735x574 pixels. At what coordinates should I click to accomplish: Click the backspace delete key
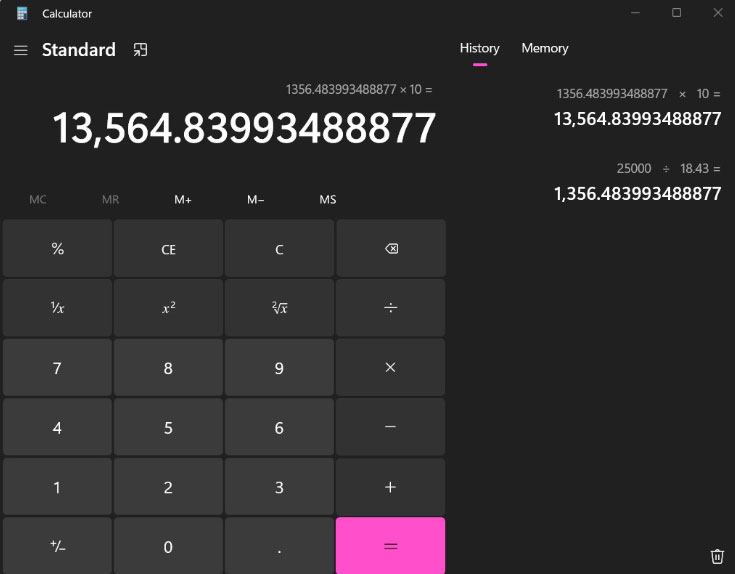390,248
